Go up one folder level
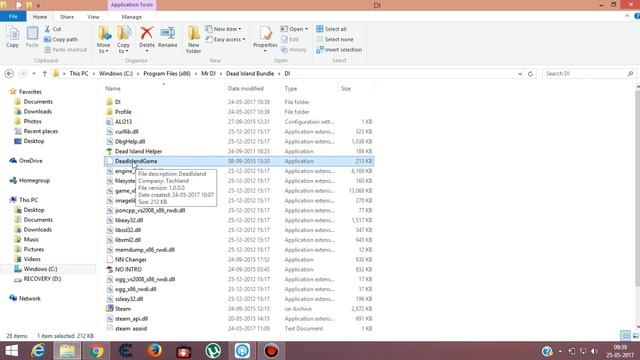 [x=44, y=74]
